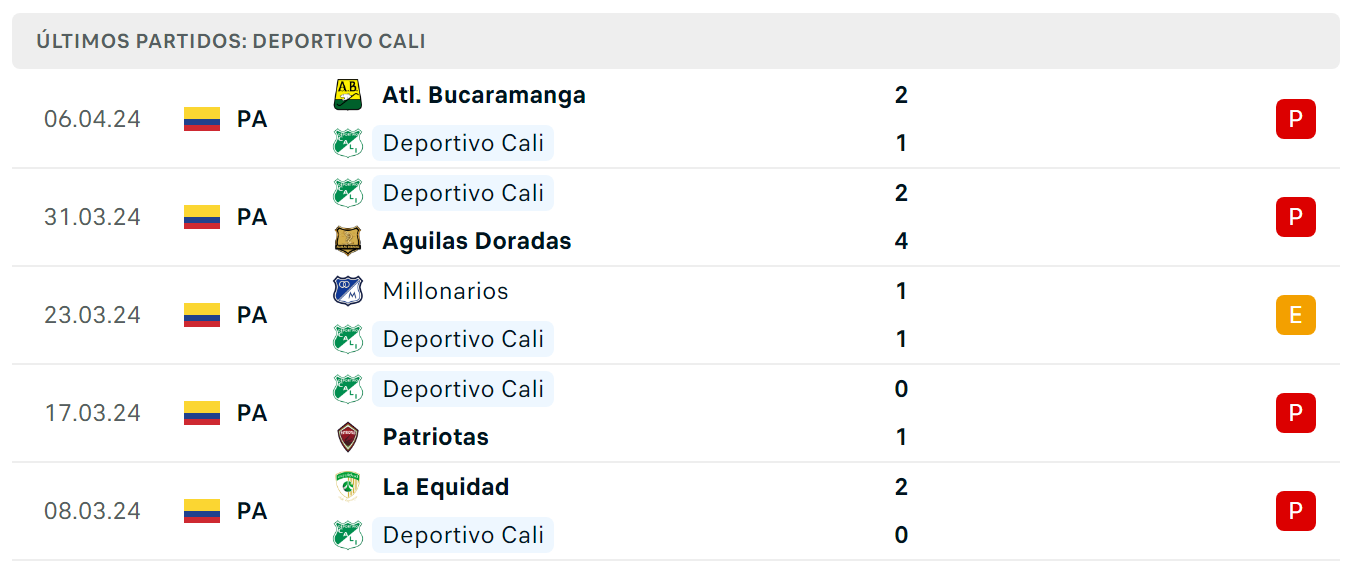1353x572 pixels.
Task: Click the Deportivo Cali crest in the 06.04.24 match
Action: (x=347, y=143)
